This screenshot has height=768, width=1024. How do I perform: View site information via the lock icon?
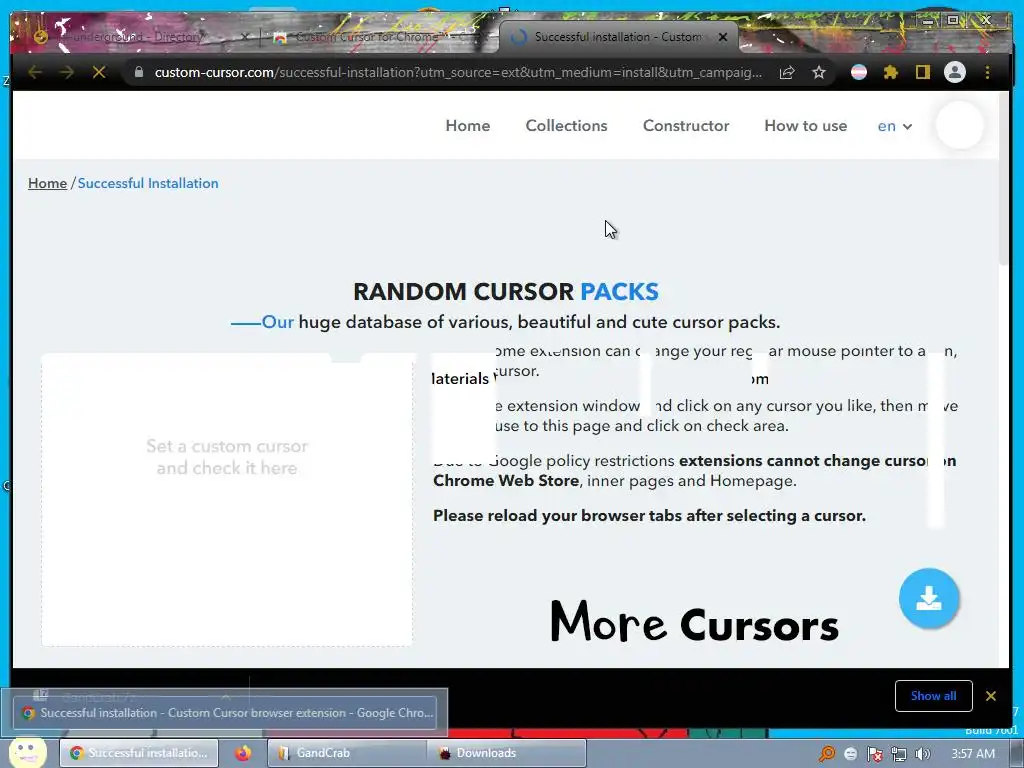(138, 72)
